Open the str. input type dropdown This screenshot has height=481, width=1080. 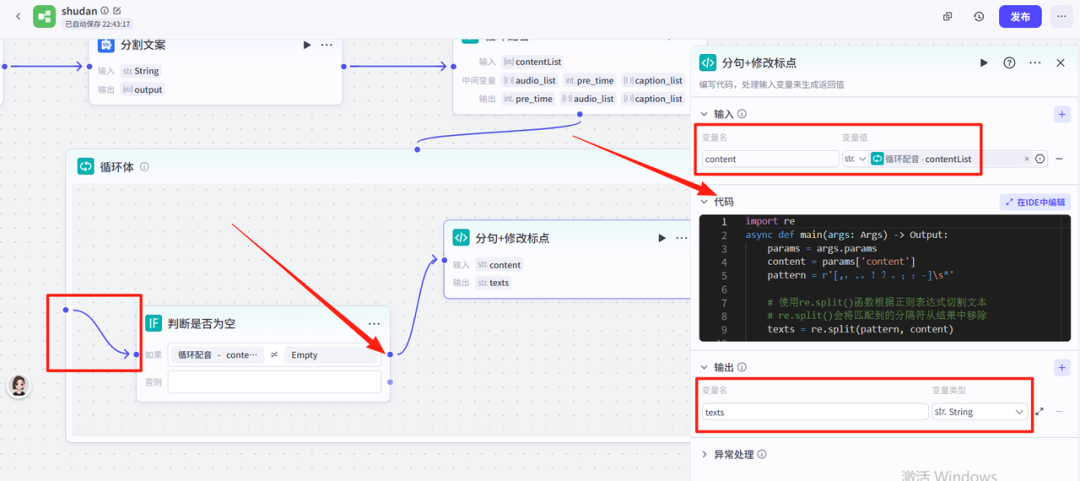tap(855, 158)
